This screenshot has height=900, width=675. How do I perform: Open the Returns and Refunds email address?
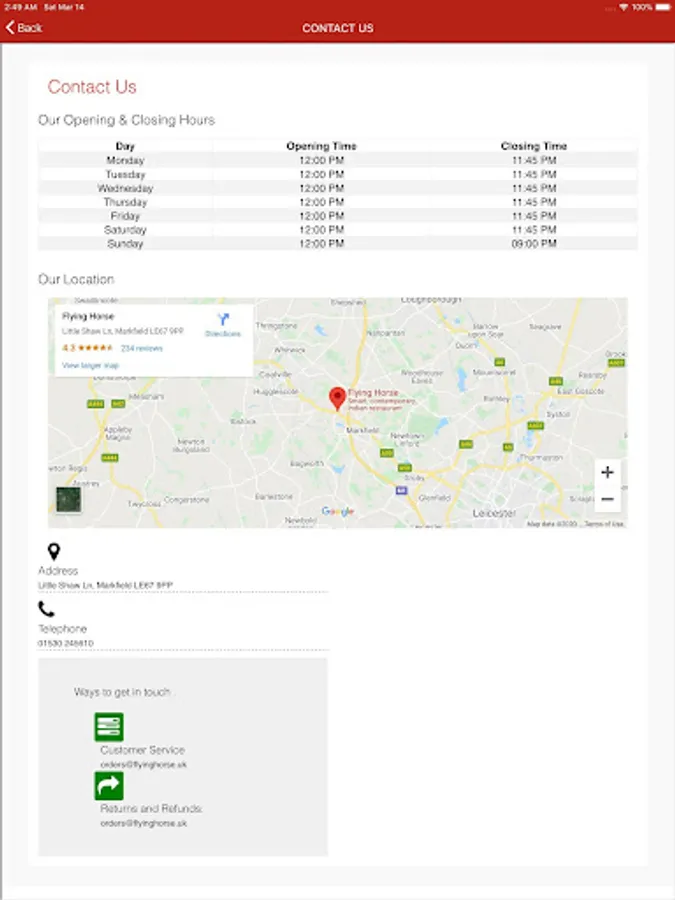(143, 823)
